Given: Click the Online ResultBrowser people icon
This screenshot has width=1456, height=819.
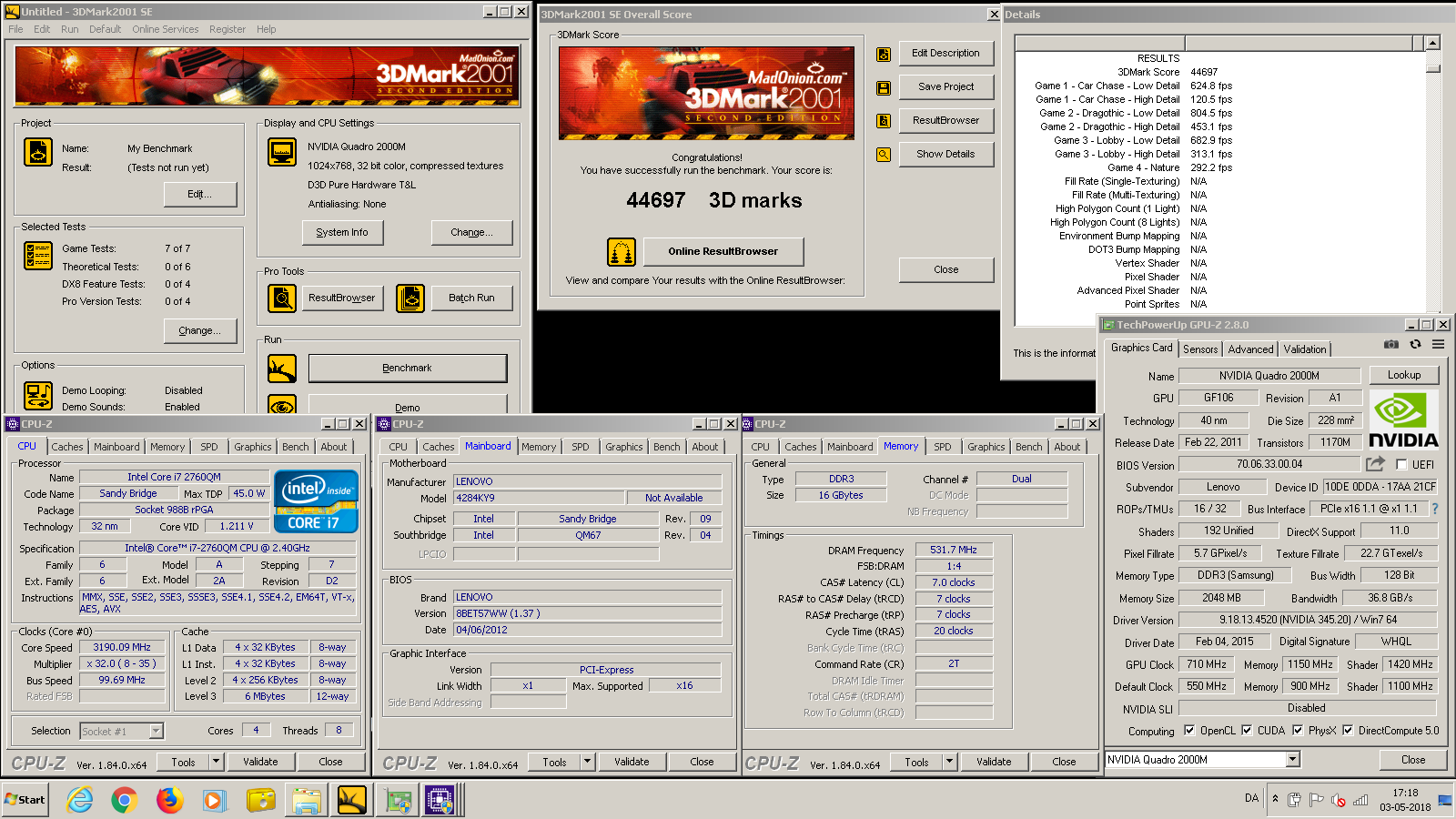Looking at the screenshot, I should pos(622,252).
